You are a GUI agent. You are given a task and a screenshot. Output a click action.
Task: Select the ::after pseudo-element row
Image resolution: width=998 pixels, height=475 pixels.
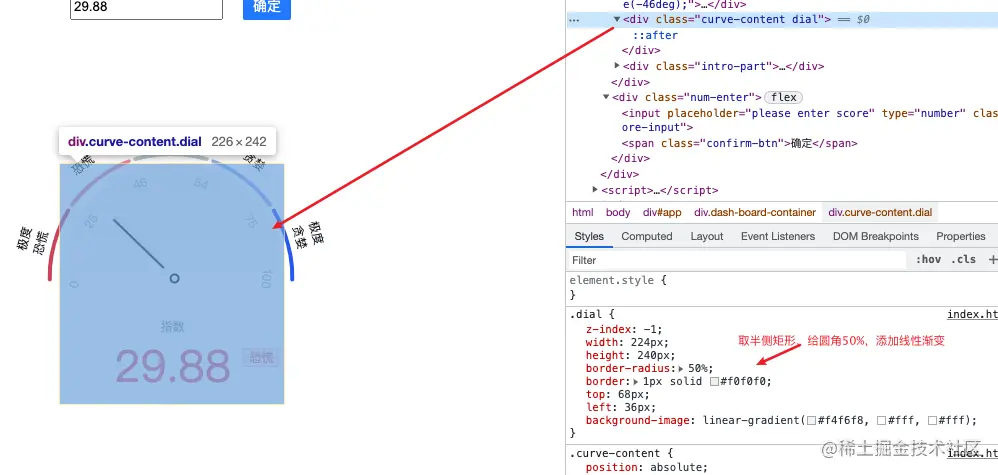click(x=655, y=35)
